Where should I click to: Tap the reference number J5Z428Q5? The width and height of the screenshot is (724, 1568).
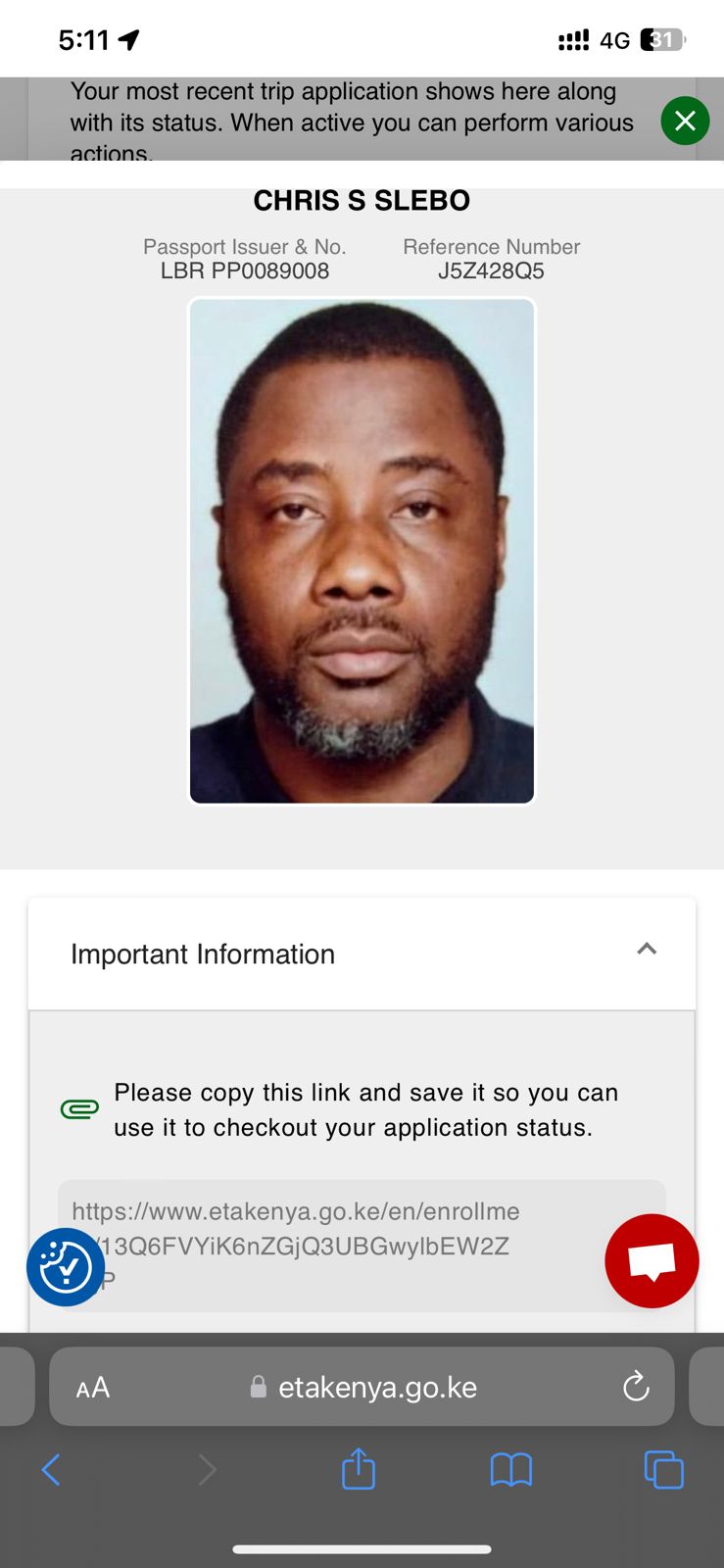491,270
